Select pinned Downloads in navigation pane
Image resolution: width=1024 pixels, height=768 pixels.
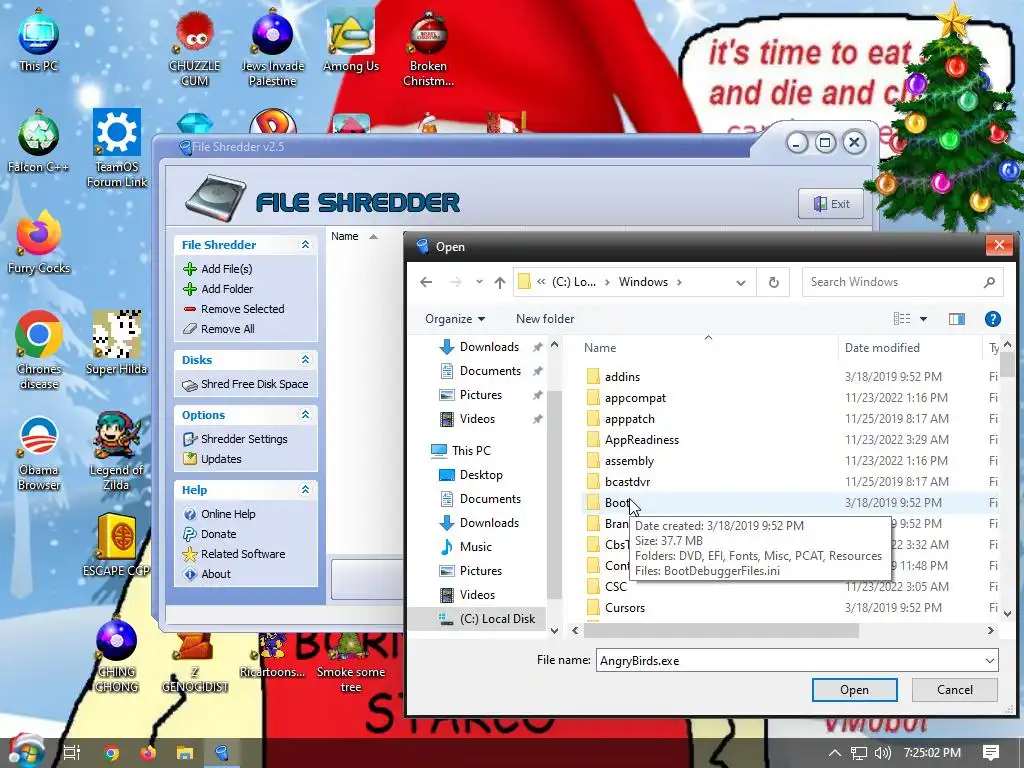click(489, 347)
